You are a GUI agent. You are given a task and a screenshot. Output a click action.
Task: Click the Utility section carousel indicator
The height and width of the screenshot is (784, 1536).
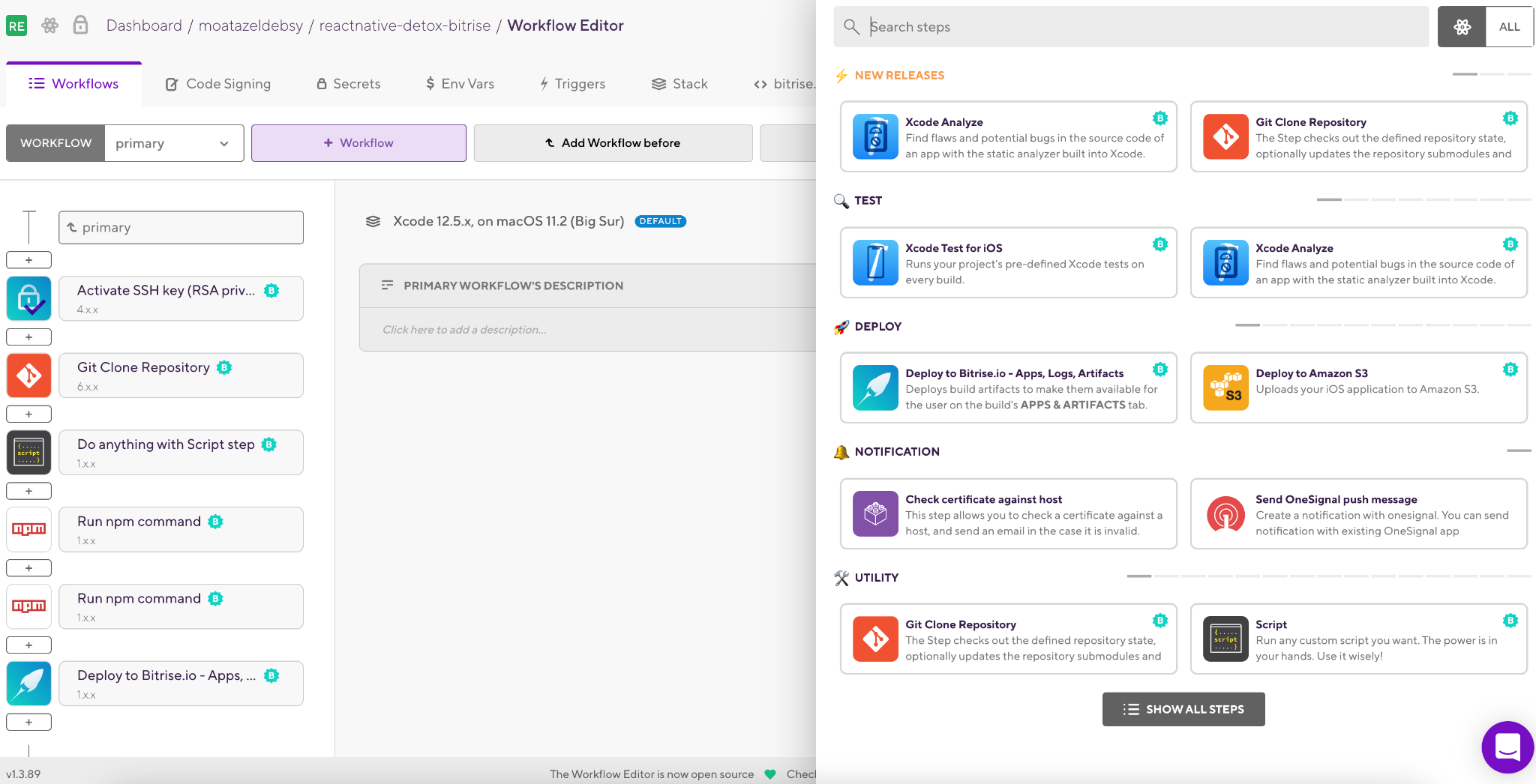point(1329,576)
